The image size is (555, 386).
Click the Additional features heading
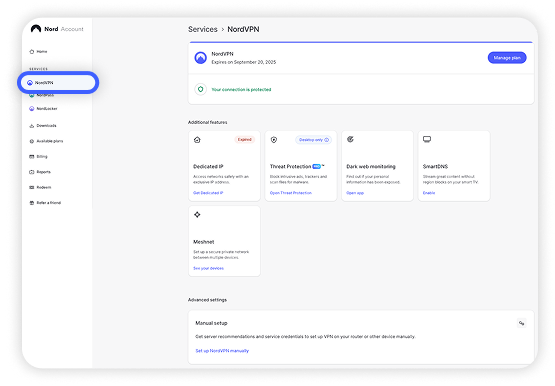[207, 122]
